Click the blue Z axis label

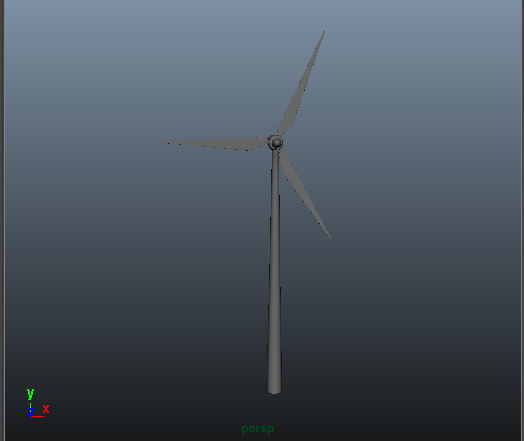[31, 411]
